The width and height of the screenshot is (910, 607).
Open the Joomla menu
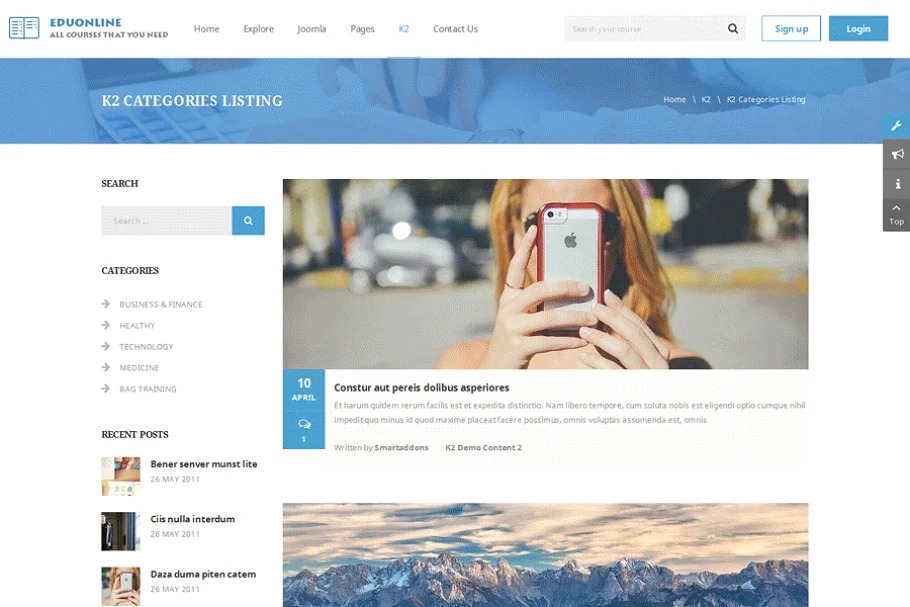click(x=312, y=29)
